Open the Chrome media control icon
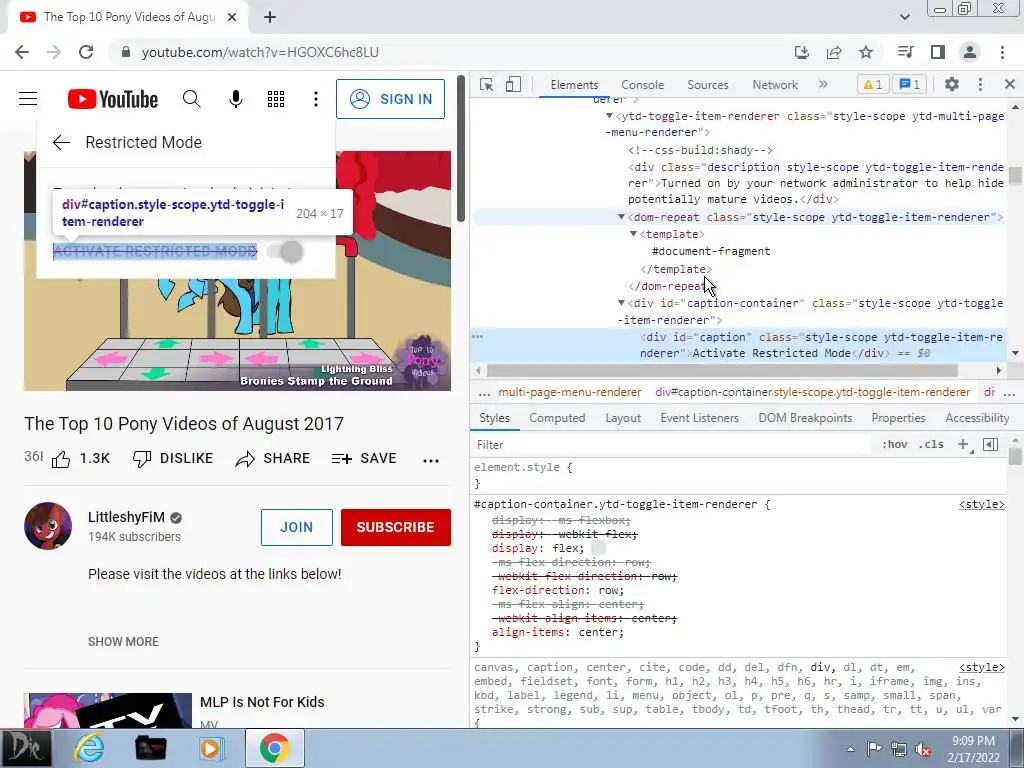 tap(906, 52)
